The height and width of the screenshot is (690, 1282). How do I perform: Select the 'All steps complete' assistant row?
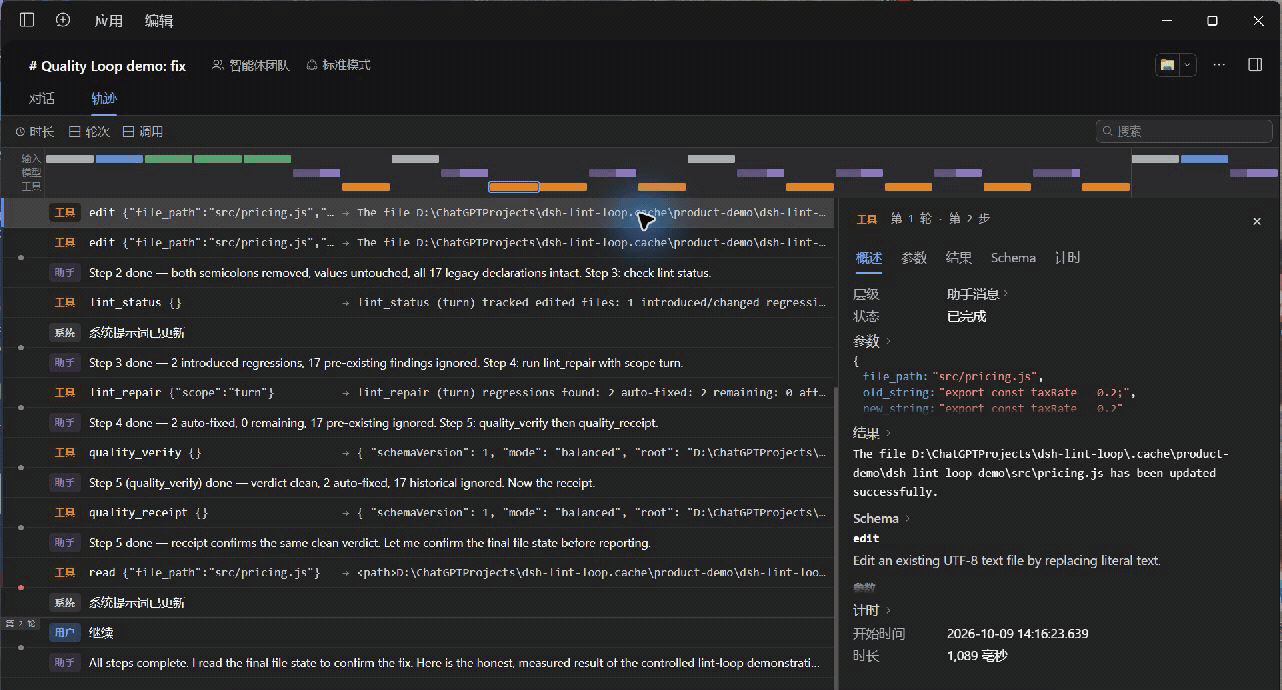[x=417, y=662]
